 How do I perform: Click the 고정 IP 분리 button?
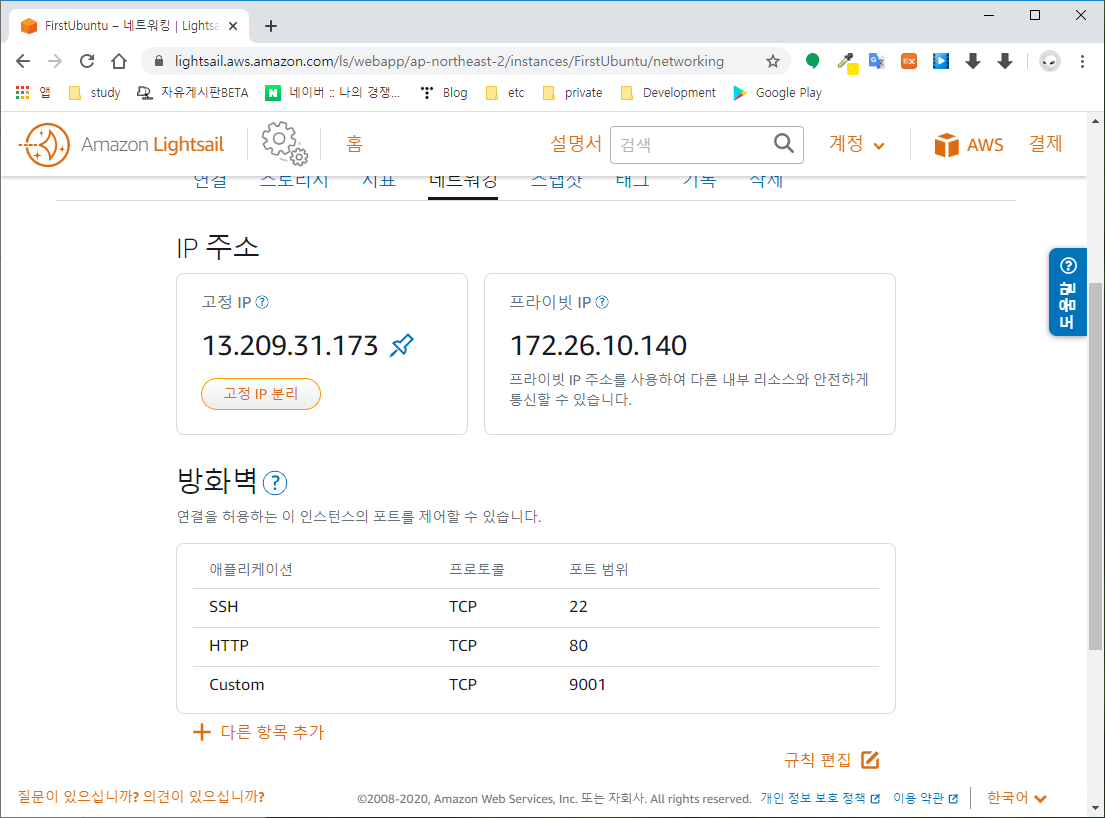(x=261, y=394)
